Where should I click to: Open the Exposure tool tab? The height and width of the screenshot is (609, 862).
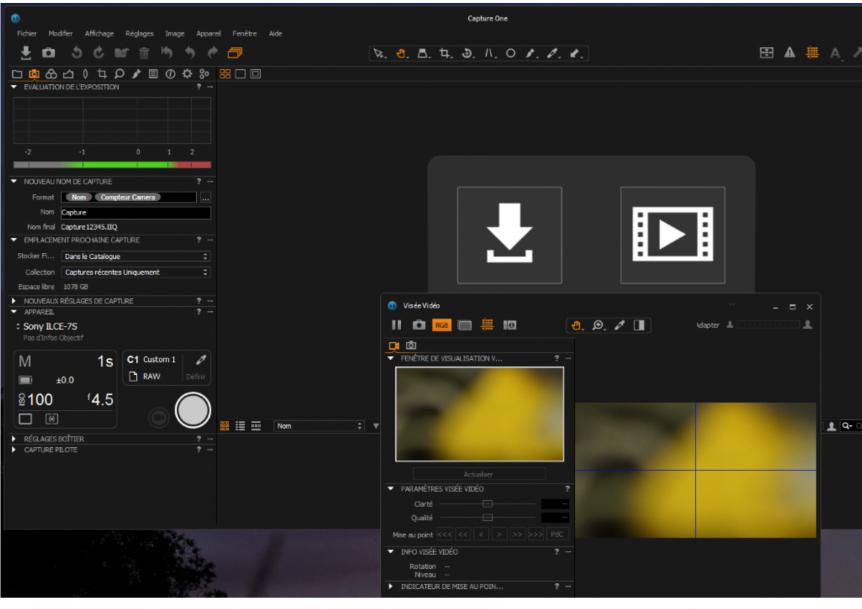coord(68,74)
